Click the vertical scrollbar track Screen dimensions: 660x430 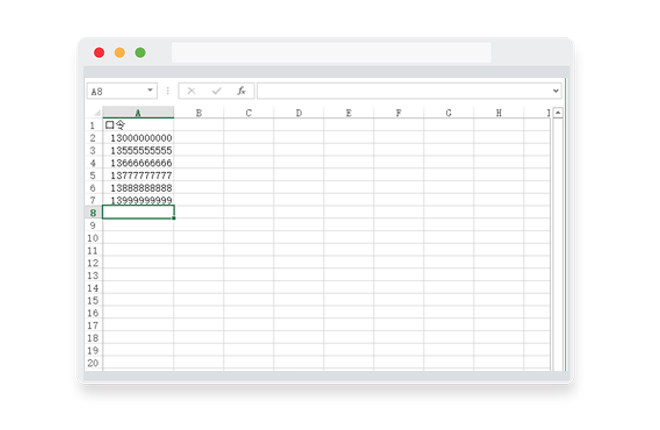(558, 244)
